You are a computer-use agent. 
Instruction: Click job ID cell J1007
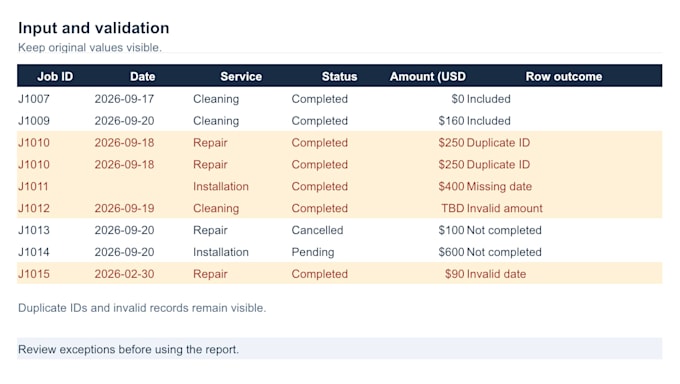[x=34, y=99]
